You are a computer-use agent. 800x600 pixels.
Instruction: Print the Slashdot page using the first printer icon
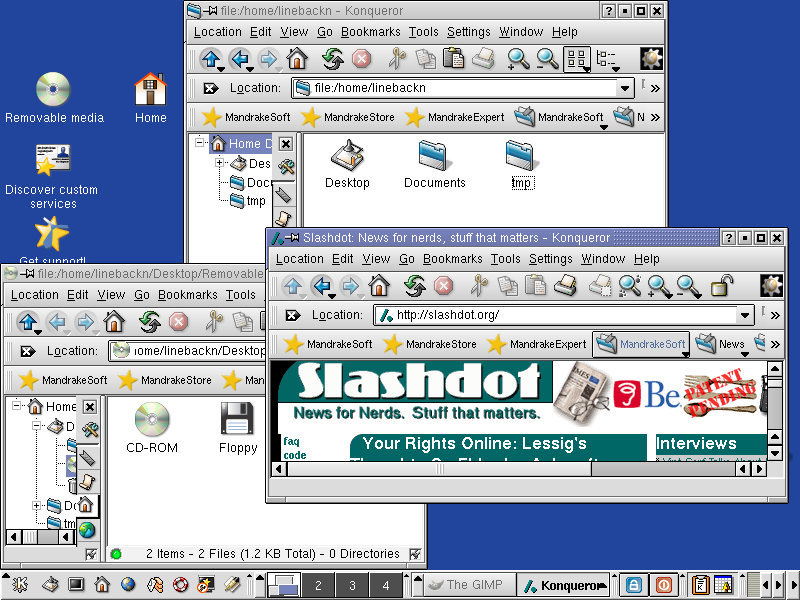[x=565, y=286]
